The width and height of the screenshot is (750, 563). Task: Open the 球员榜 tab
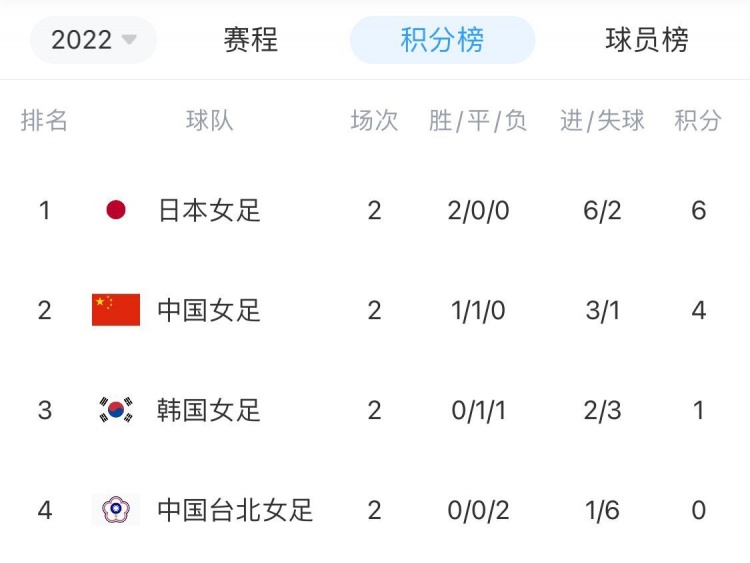click(x=647, y=40)
